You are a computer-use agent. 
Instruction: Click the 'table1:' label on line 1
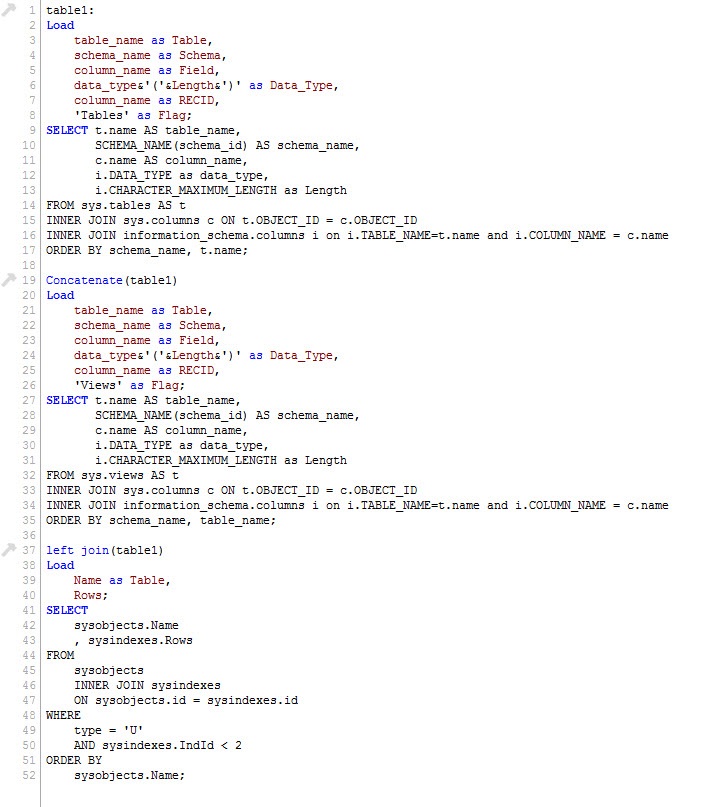(x=70, y=10)
